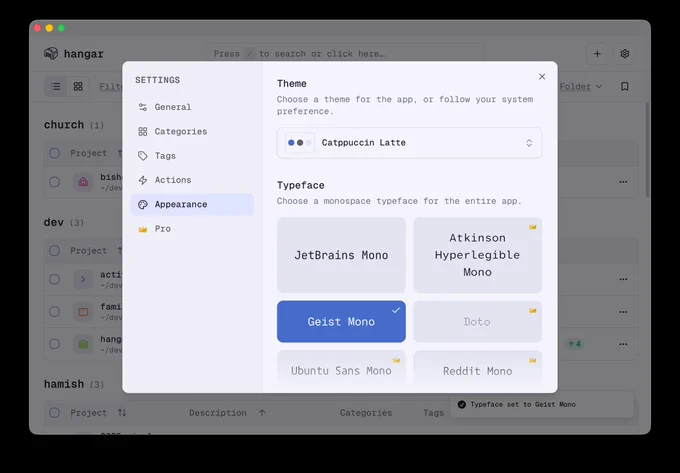
Task: Select the Geist Mono typeface card
Action: tap(341, 322)
